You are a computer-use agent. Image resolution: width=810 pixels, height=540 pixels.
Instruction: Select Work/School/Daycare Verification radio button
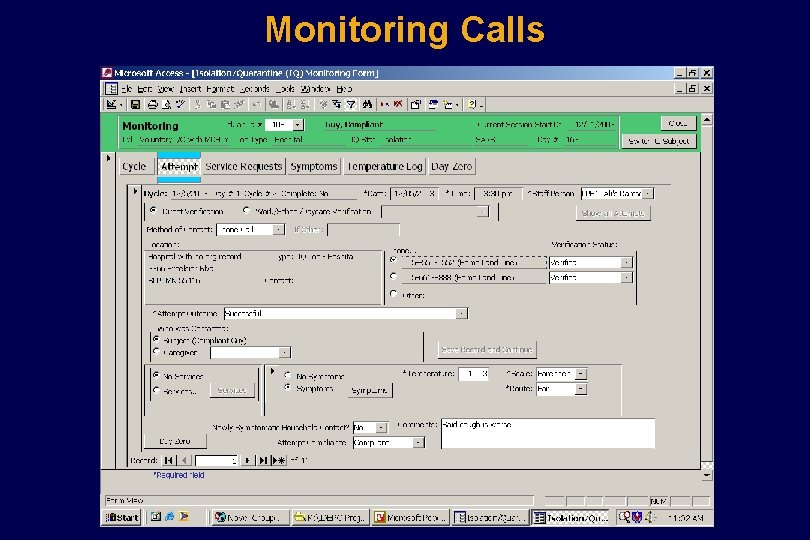click(246, 210)
